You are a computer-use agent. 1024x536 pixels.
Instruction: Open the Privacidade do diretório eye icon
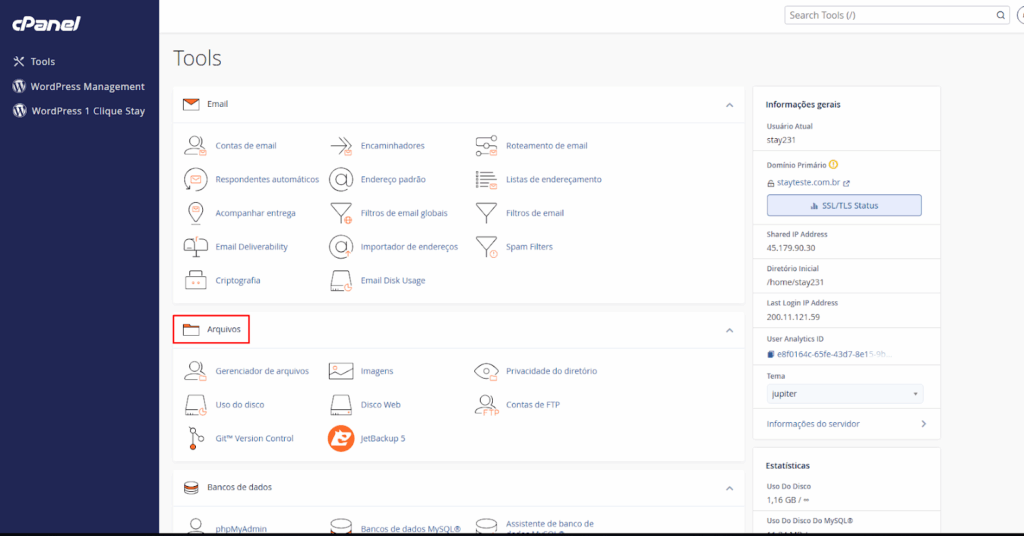coord(487,371)
